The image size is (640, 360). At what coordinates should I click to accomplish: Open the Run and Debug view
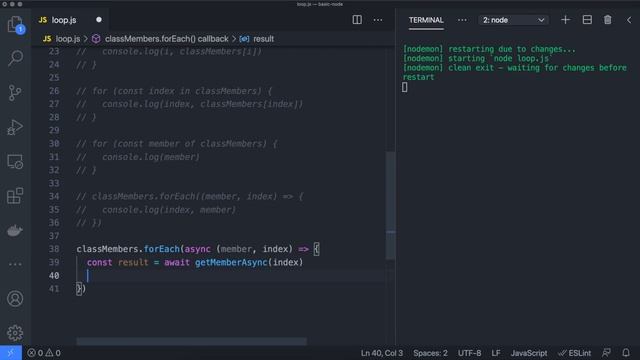pos(16,127)
